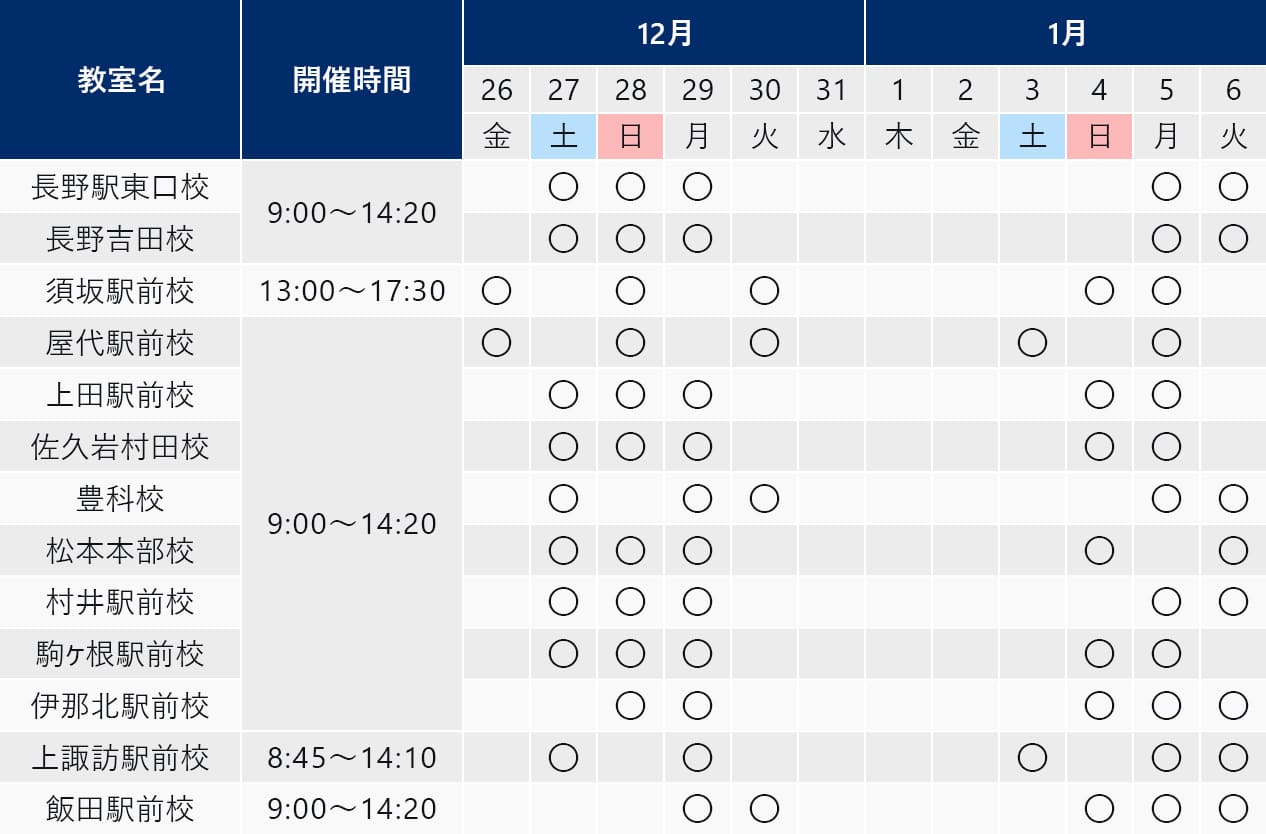1266x834 pixels.
Task: Click 長野駅東口校 circle on December 27
Action: [x=564, y=187]
